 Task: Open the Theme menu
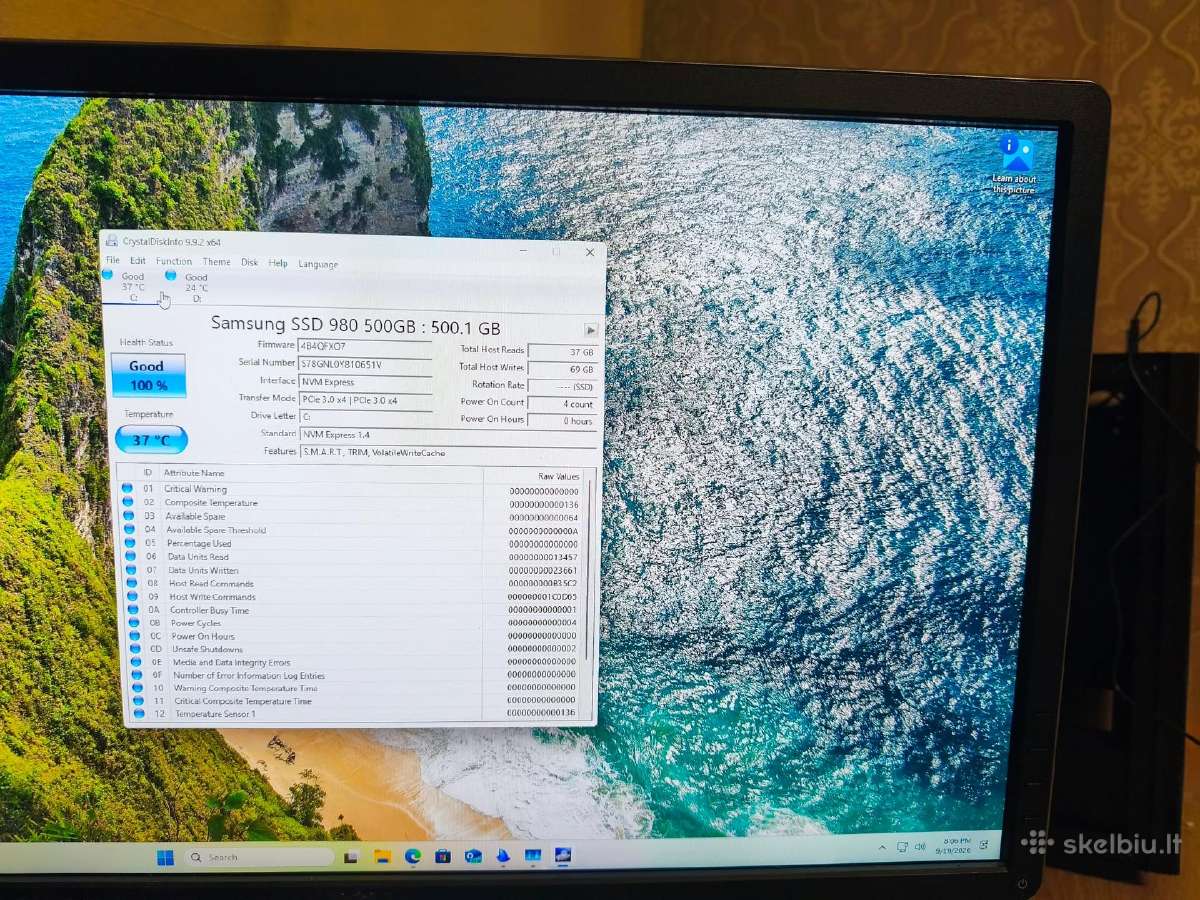coord(216,262)
